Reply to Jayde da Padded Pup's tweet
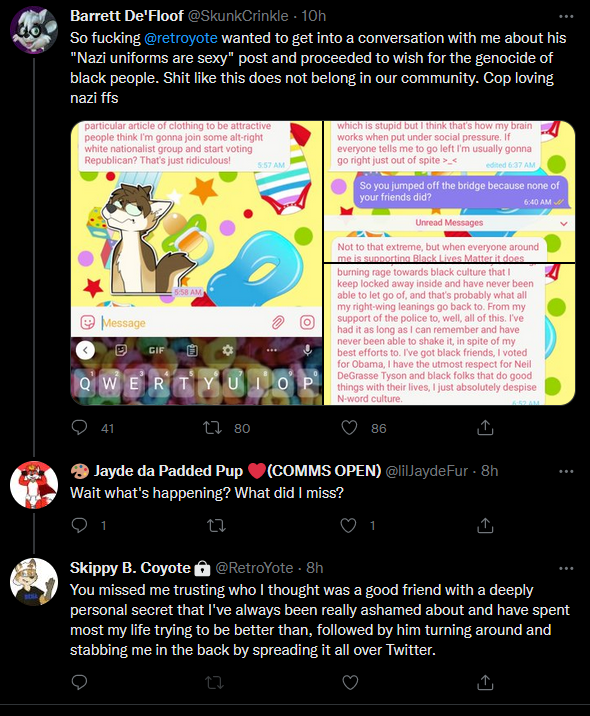The width and height of the screenshot is (590, 716). click(x=79, y=526)
